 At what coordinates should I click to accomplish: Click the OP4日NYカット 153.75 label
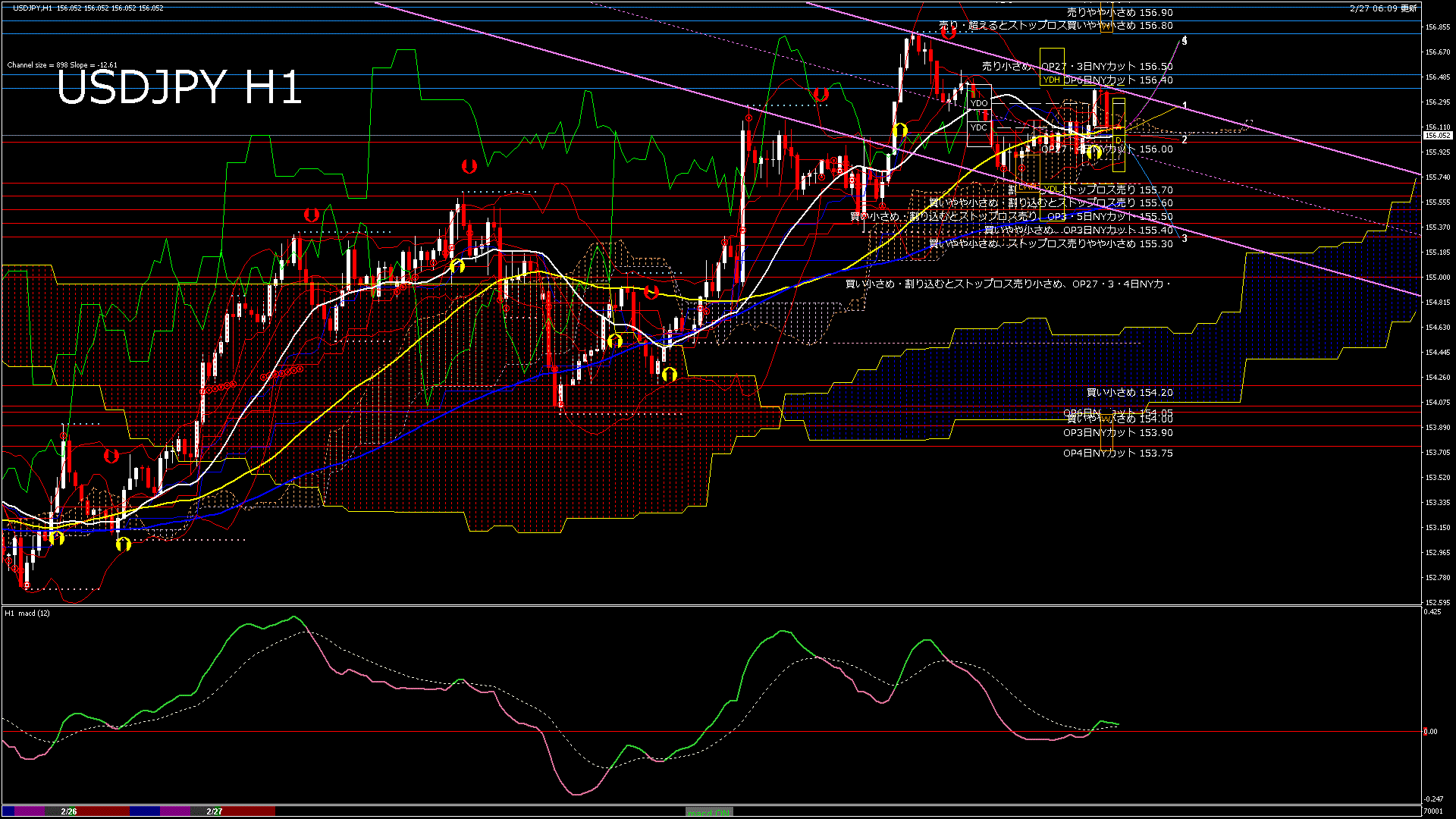(x=1117, y=453)
